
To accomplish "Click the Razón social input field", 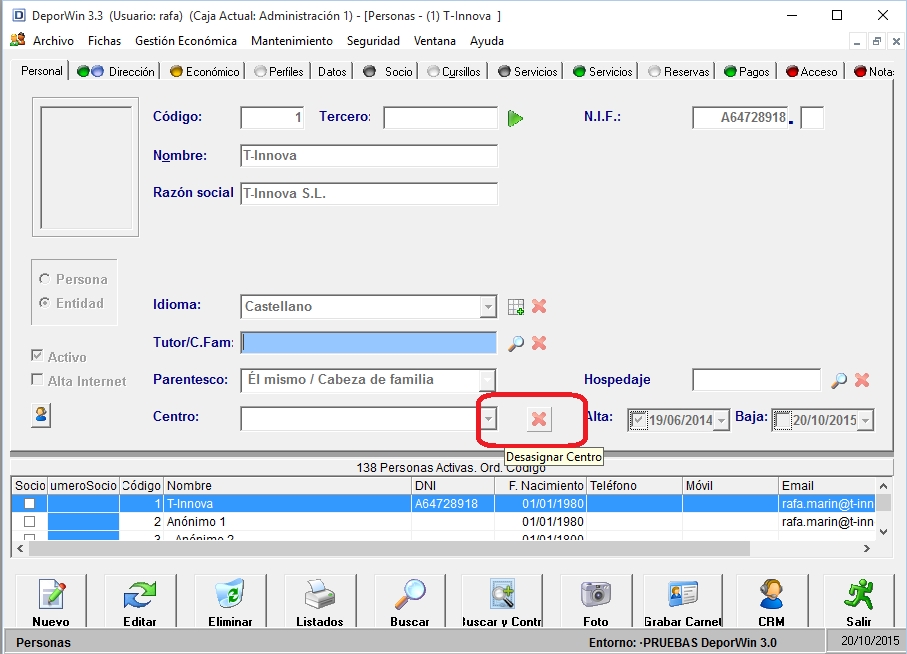I will (x=369, y=193).
